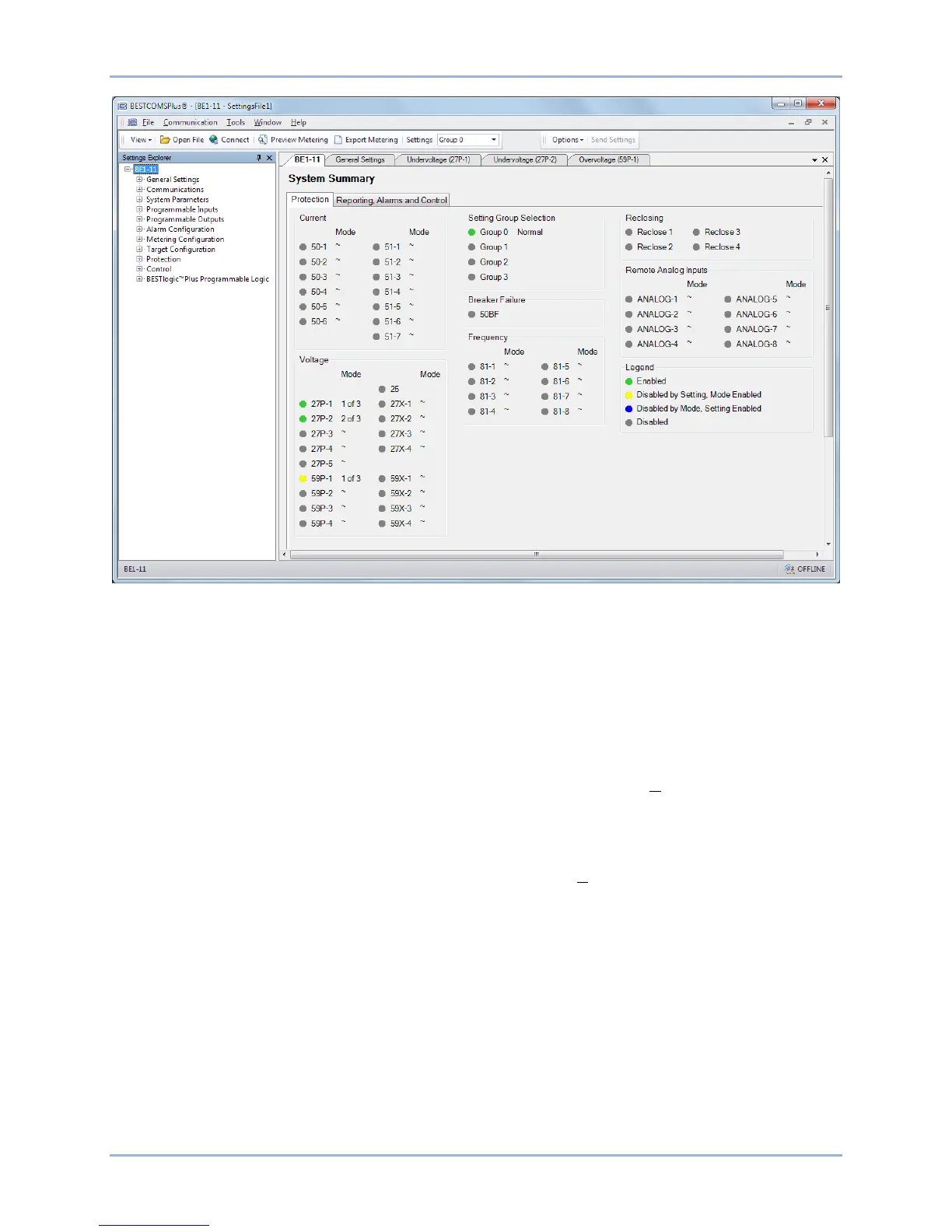The width and height of the screenshot is (952, 1232).
Task: Expand the Protection tree node
Action: pyautogui.click(x=140, y=259)
